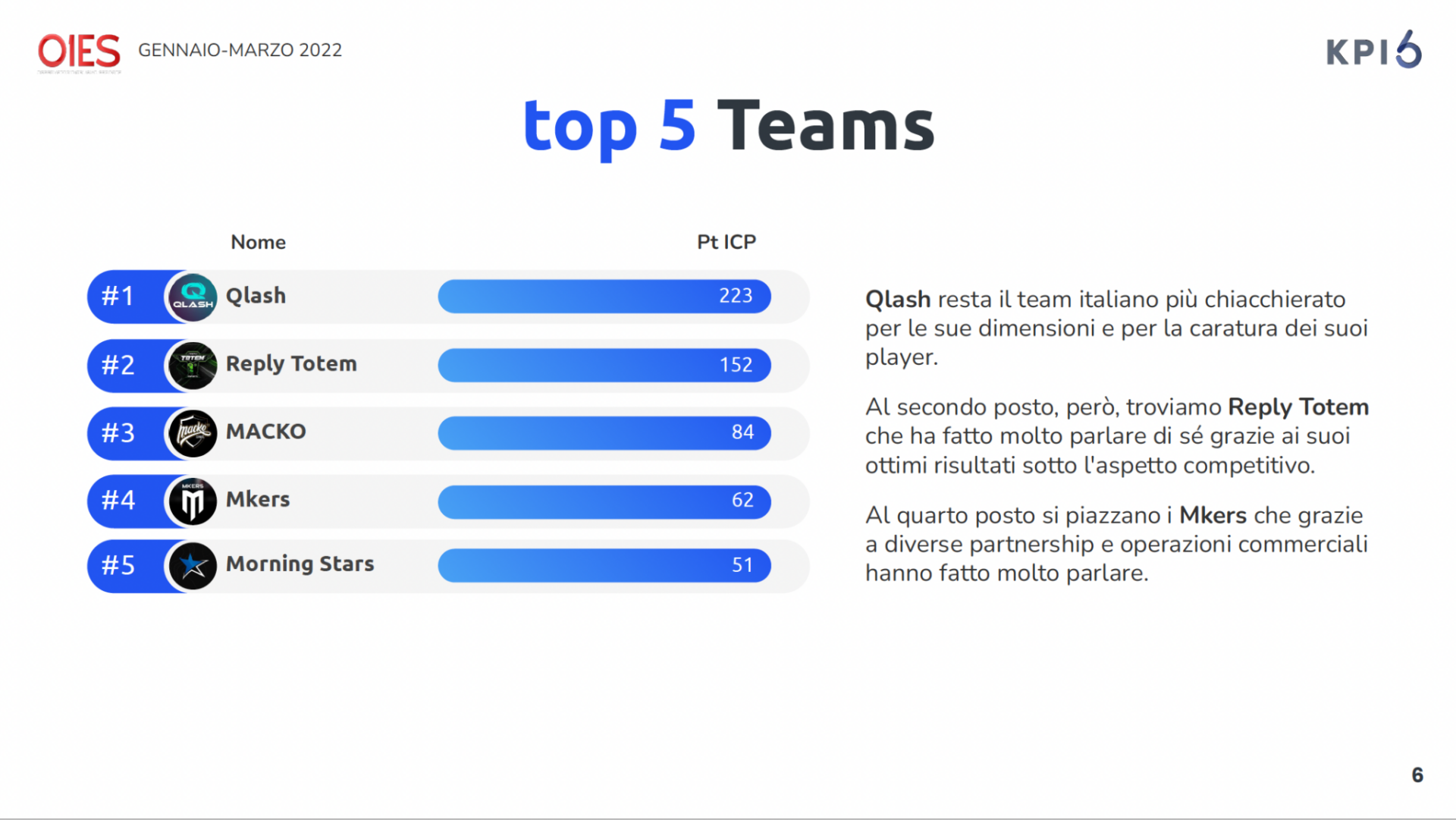
Task: Select the Mkers team logo
Action: (193, 501)
